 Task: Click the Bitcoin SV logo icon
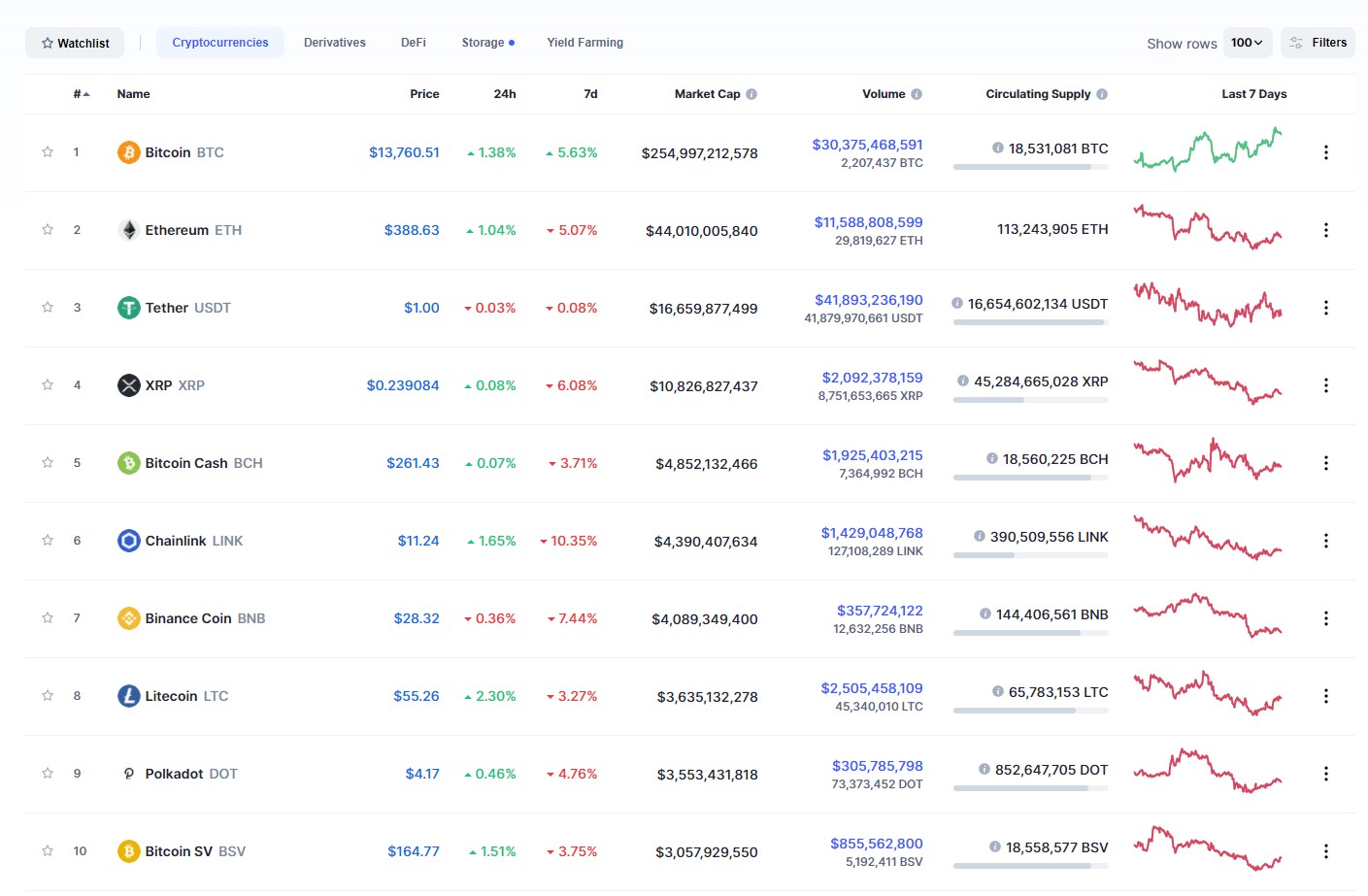tap(128, 851)
